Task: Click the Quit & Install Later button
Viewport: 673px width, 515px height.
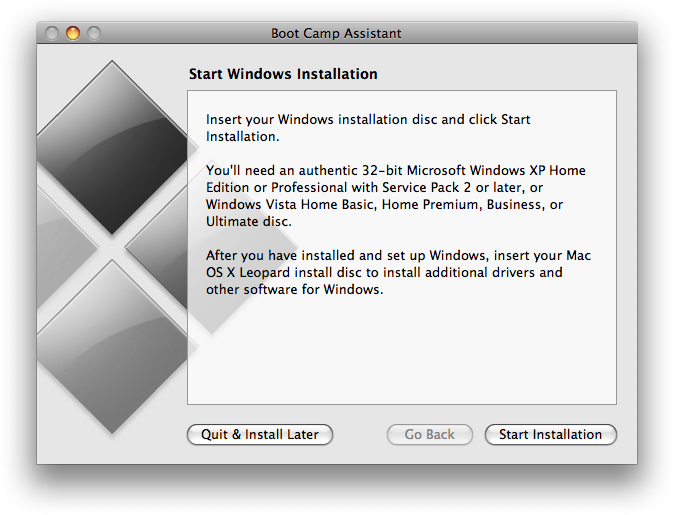Action: tap(260, 434)
